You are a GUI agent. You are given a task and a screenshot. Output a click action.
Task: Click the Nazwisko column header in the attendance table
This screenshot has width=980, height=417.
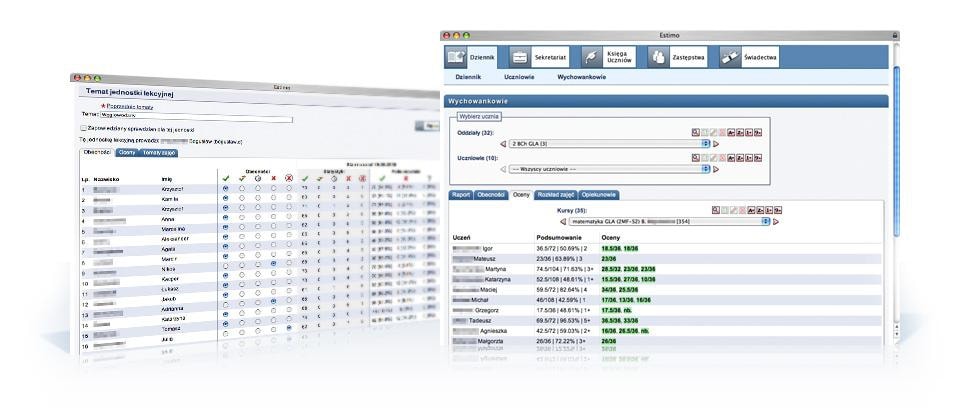106,179
